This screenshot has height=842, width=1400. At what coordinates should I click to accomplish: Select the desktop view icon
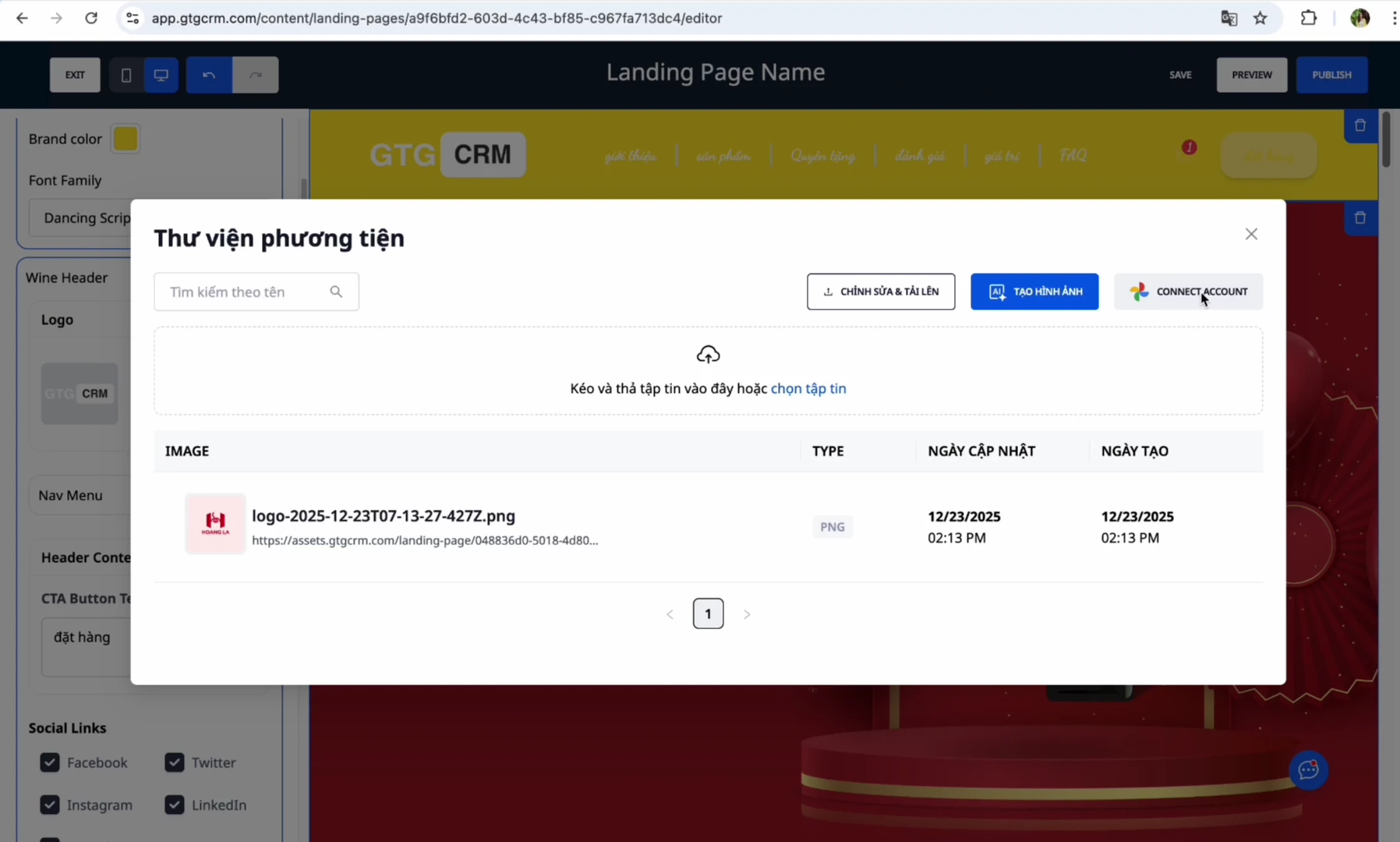(x=161, y=75)
